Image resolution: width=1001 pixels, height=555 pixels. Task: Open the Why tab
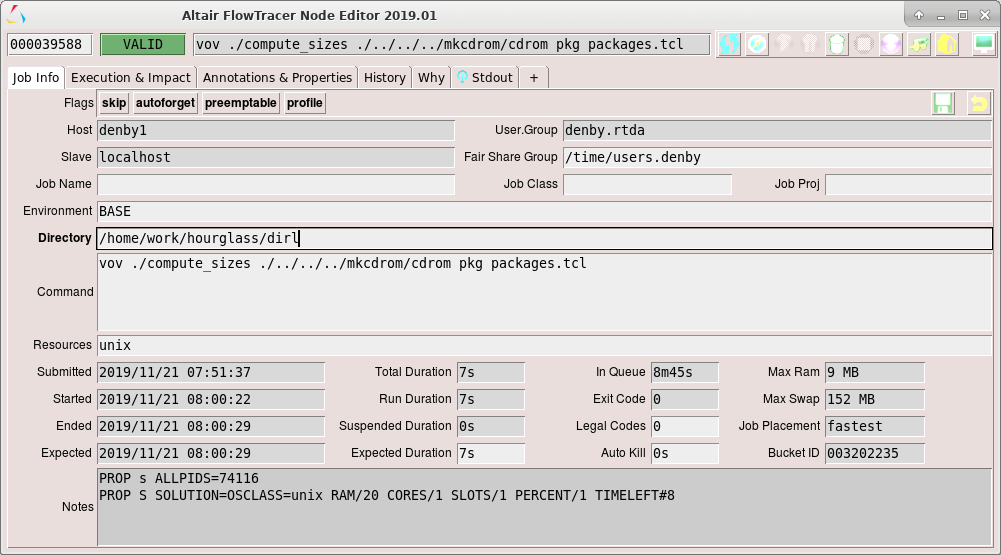(x=431, y=77)
